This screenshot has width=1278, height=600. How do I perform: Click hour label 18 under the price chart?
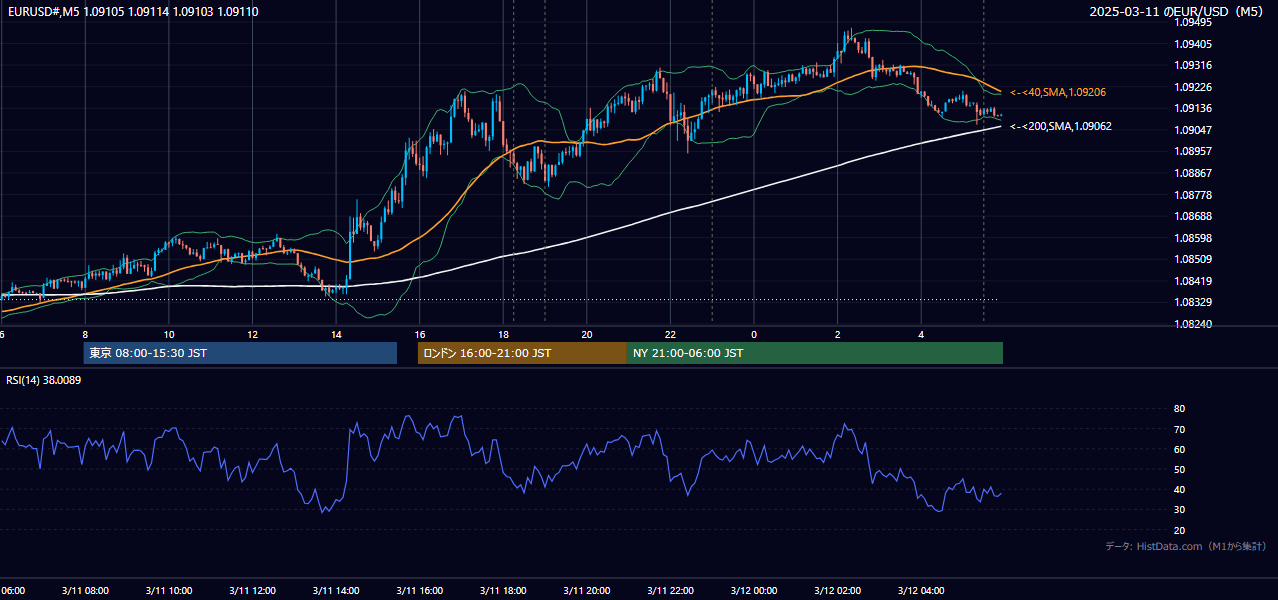click(x=503, y=334)
